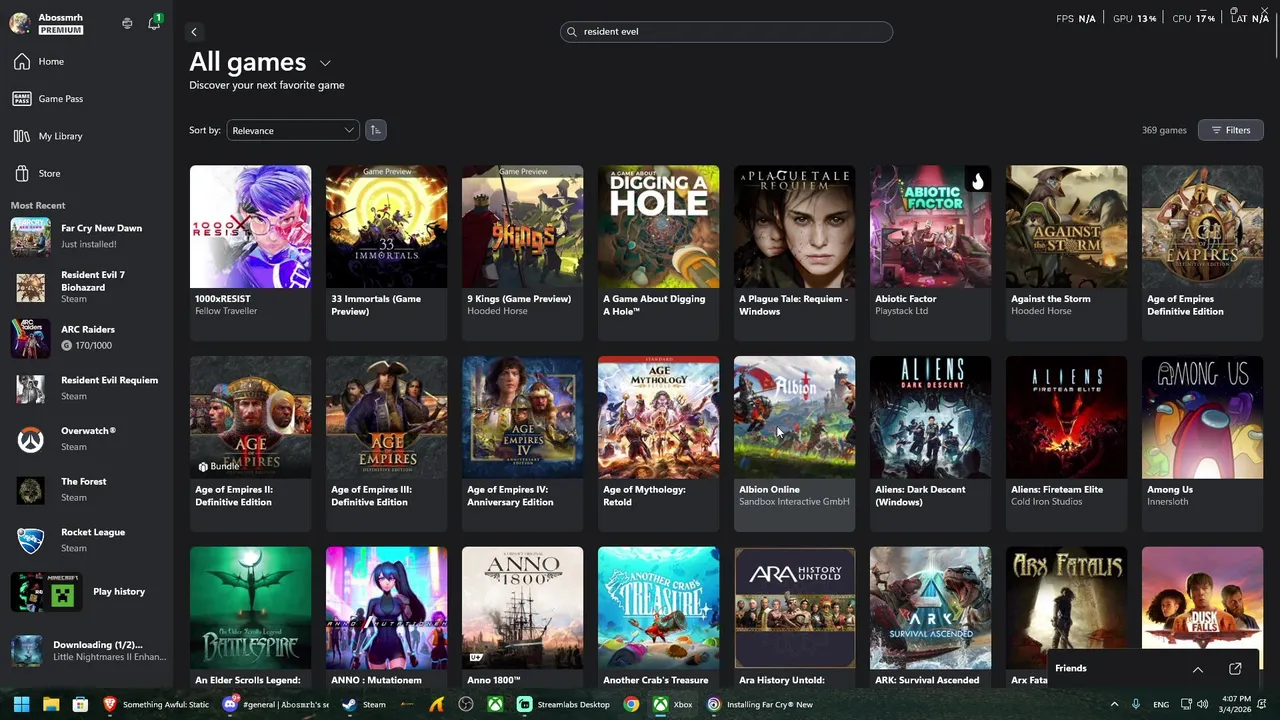Image resolution: width=1280 pixels, height=720 pixels.
Task: Open the Abossmrh profile avatar
Action: [x=20, y=24]
